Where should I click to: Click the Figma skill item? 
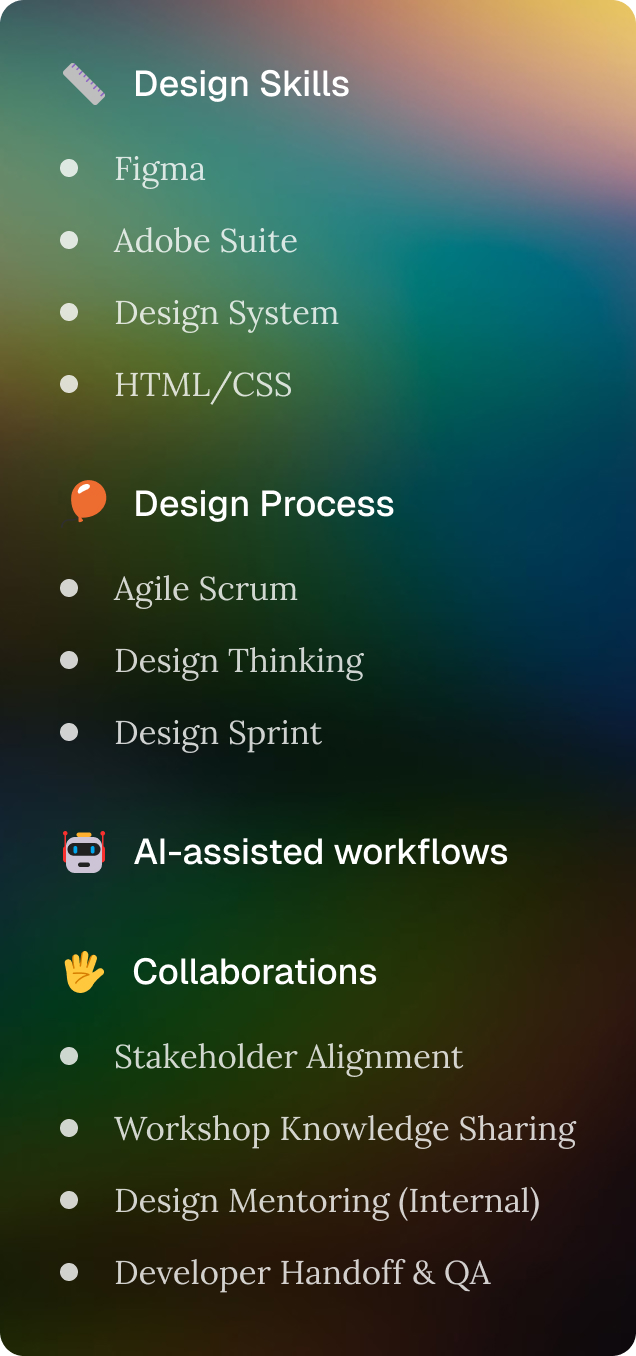[160, 169]
